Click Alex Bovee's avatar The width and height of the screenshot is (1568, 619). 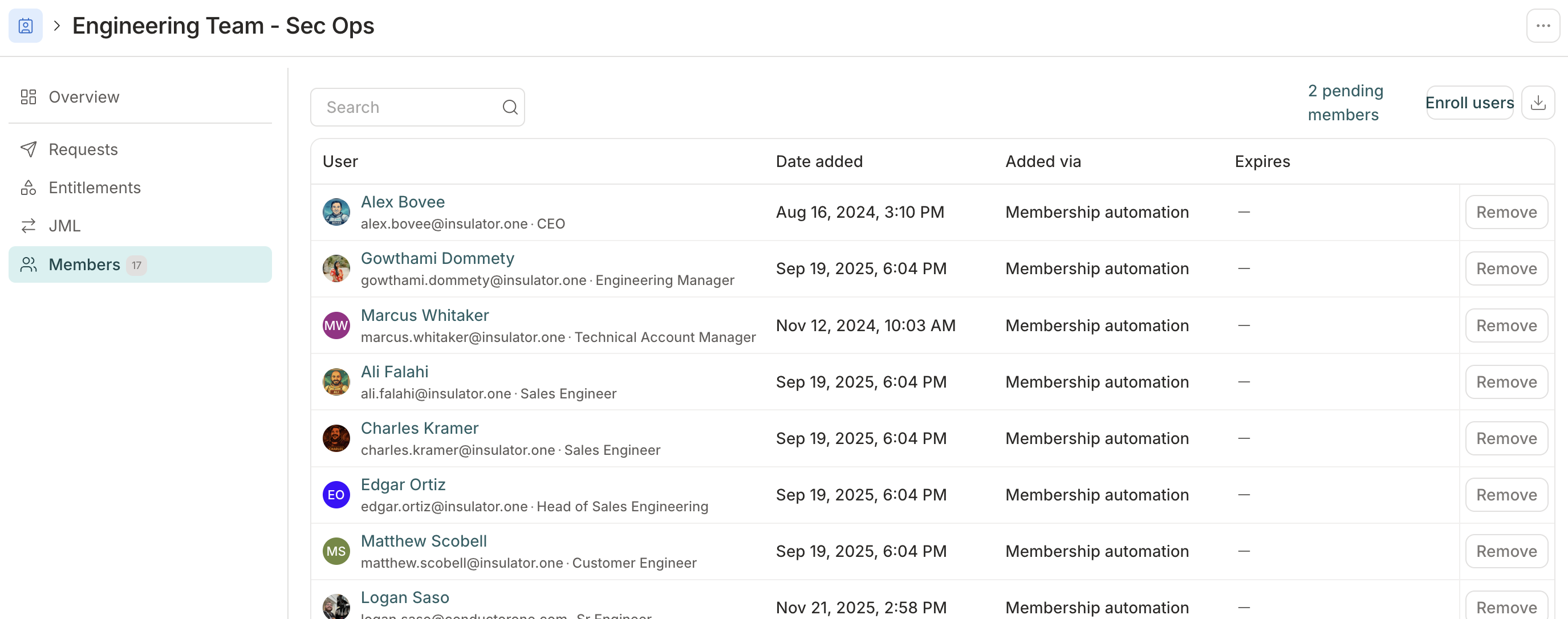pos(336,212)
